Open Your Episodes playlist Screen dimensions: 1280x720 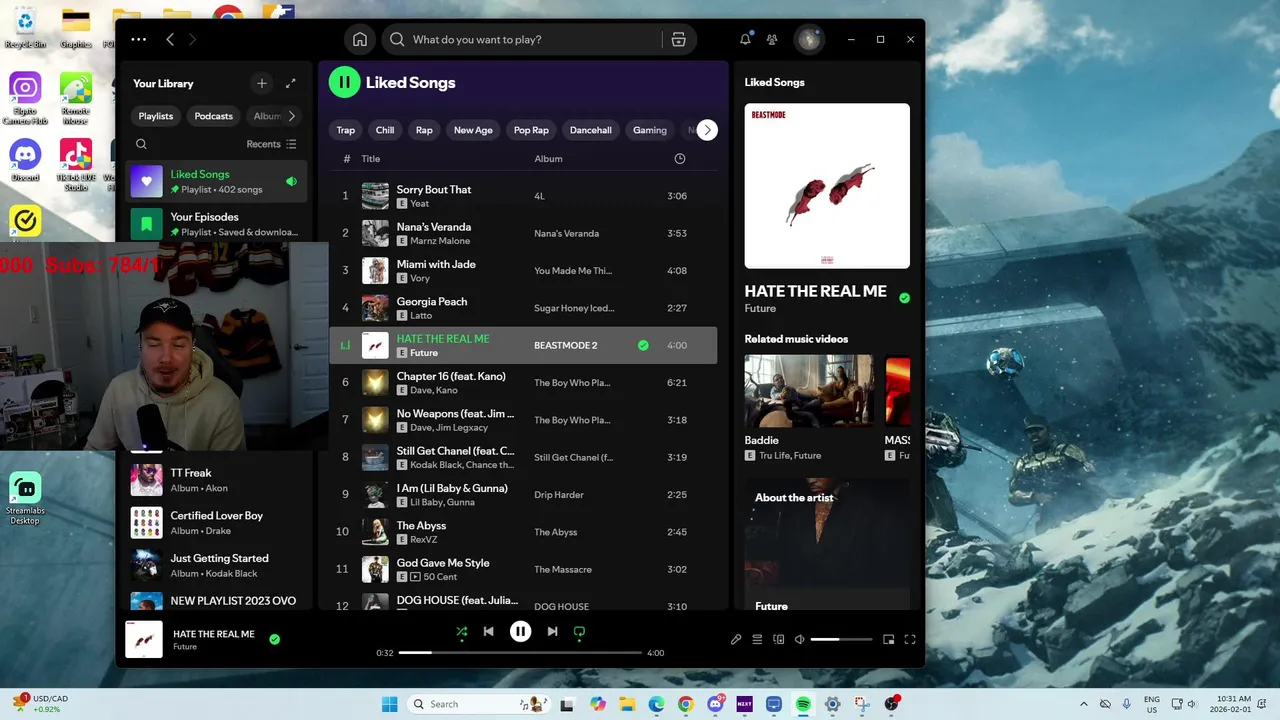click(x=216, y=224)
